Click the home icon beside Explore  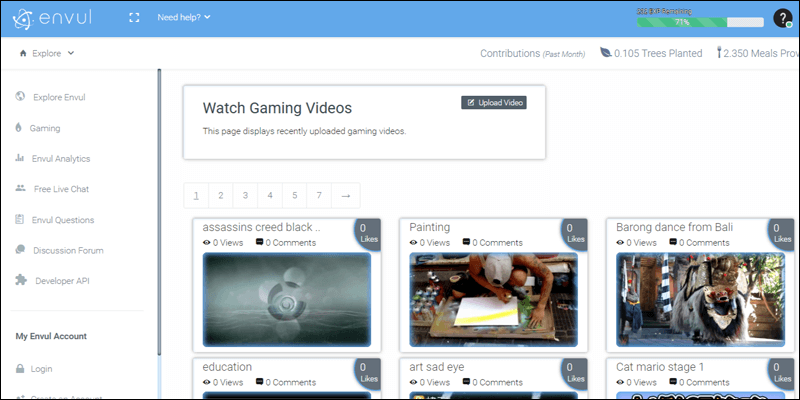[23, 53]
